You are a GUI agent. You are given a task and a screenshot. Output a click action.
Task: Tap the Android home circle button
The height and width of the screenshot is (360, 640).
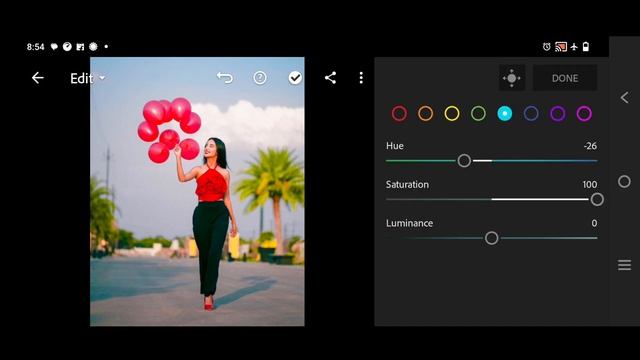624,182
